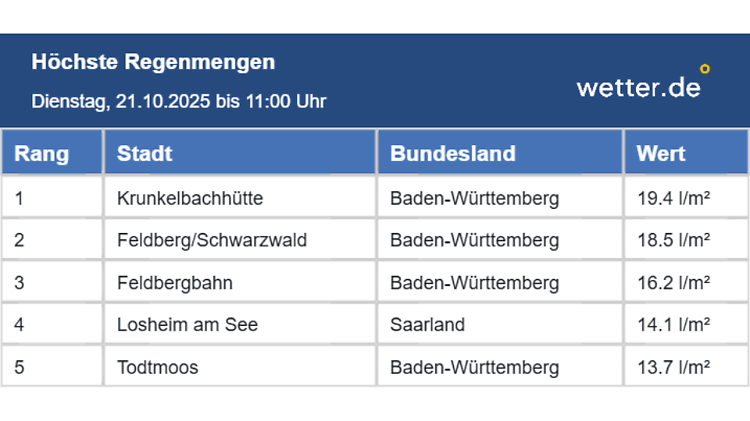Click the 13.7 l/m² value

coord(674,367)
